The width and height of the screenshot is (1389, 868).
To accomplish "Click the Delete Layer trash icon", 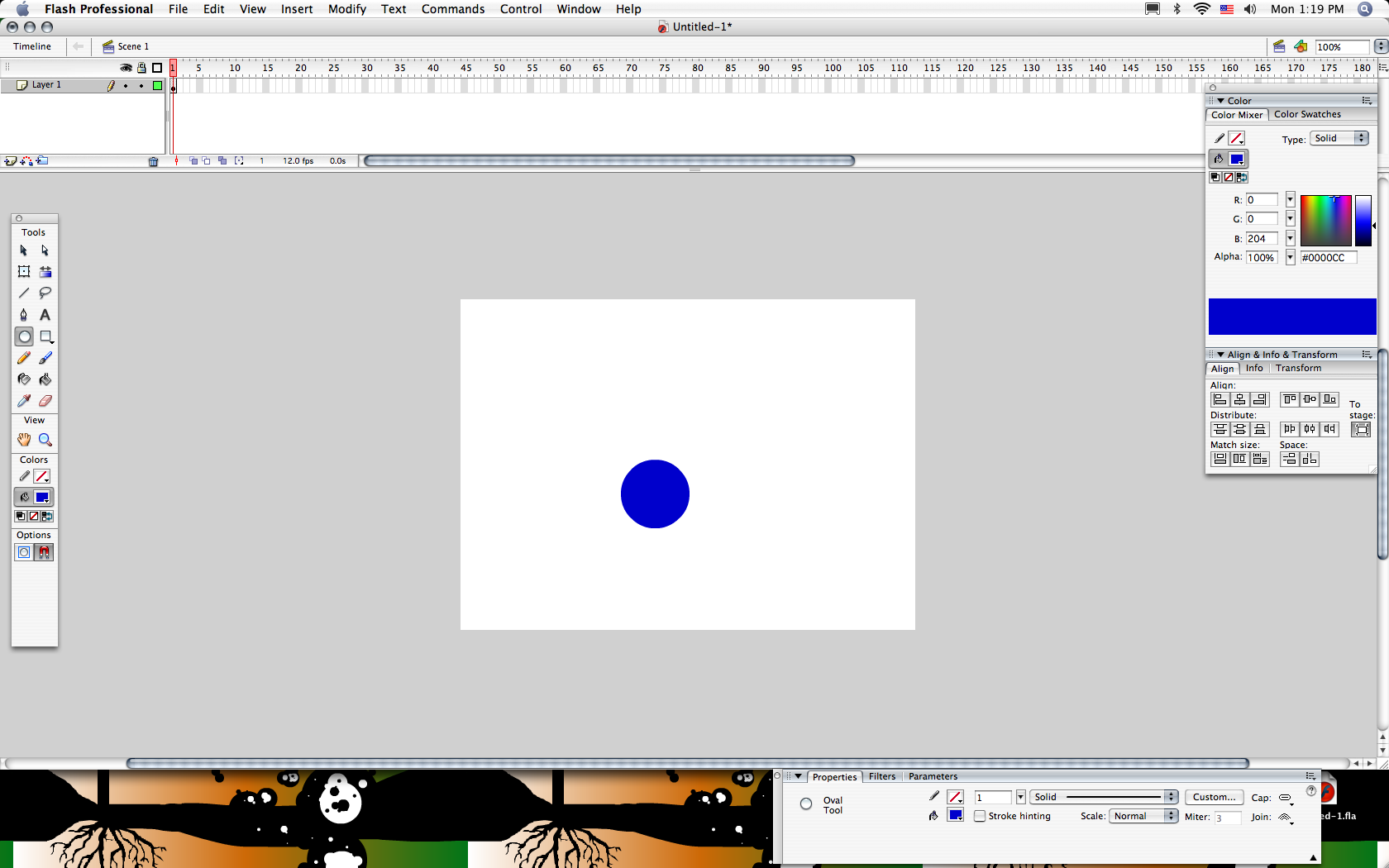I will [x=153, y=161].
